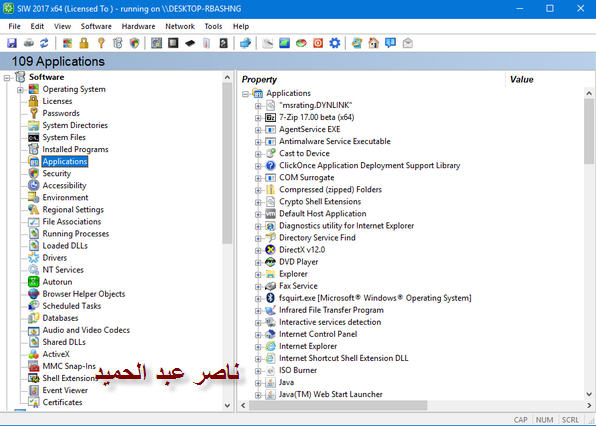Open the Network menu
596x427 pixels.
[180, 26]
